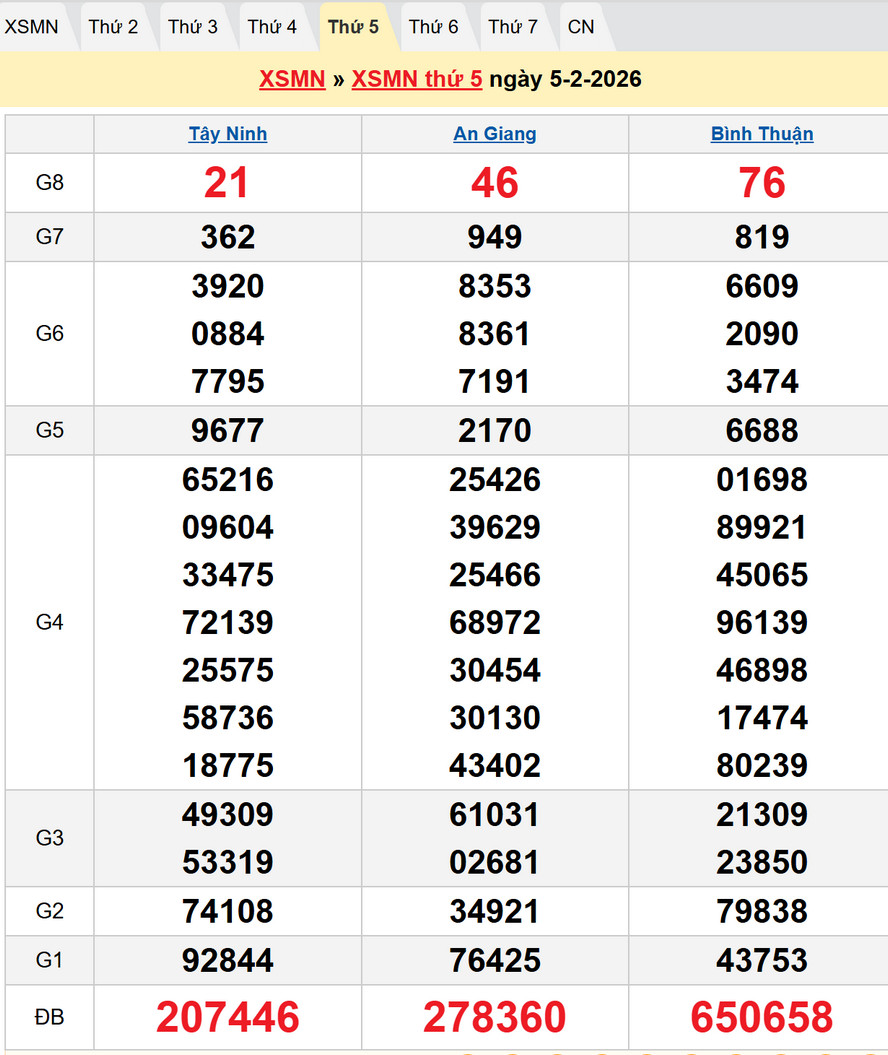This screenshot has width=888, height=1055.
Task: Select the CN (Sunday) tab
Action: 581,27
